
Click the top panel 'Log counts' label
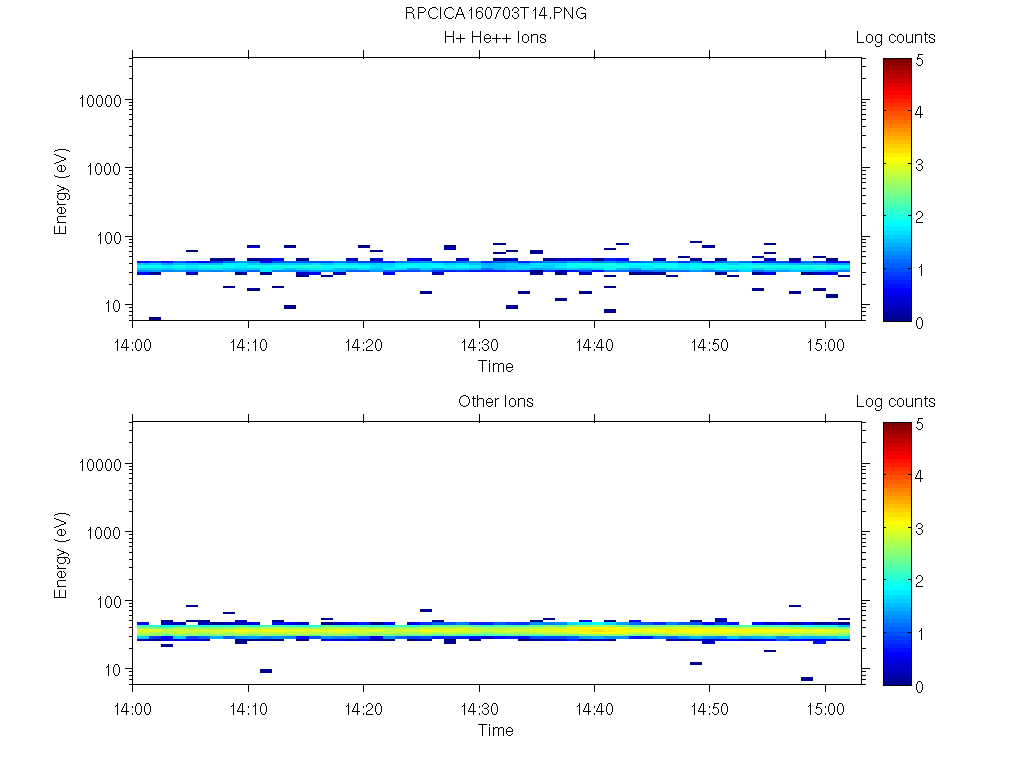coord(895,38)
